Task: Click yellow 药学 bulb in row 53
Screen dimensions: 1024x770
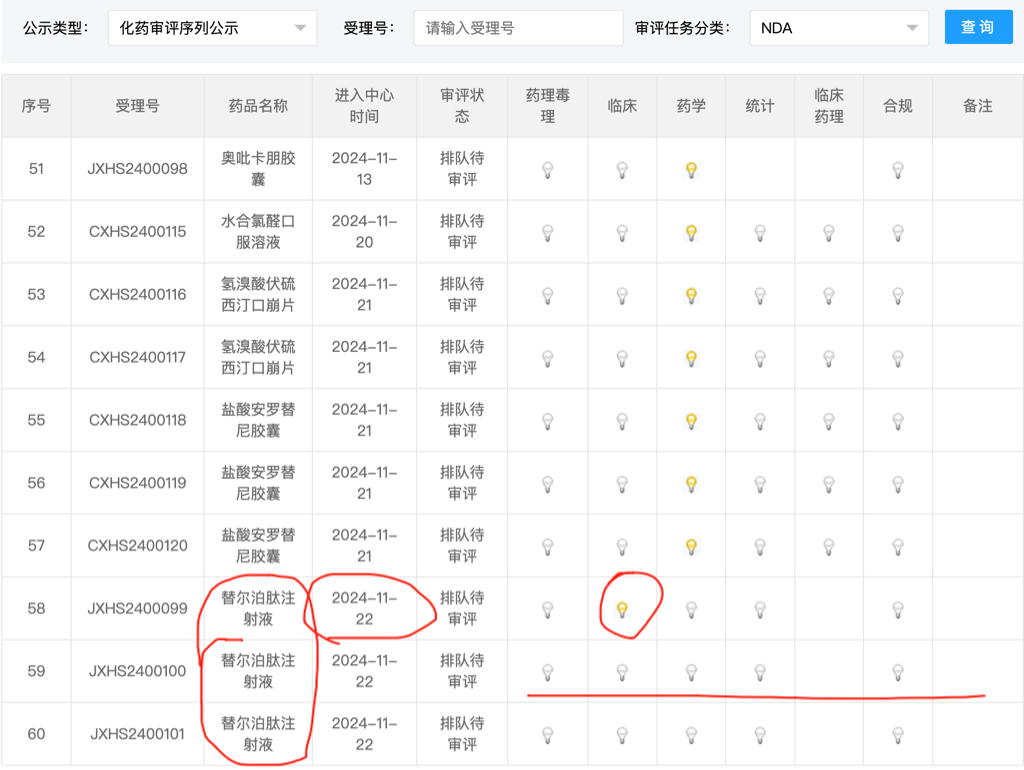Action: 691,296
